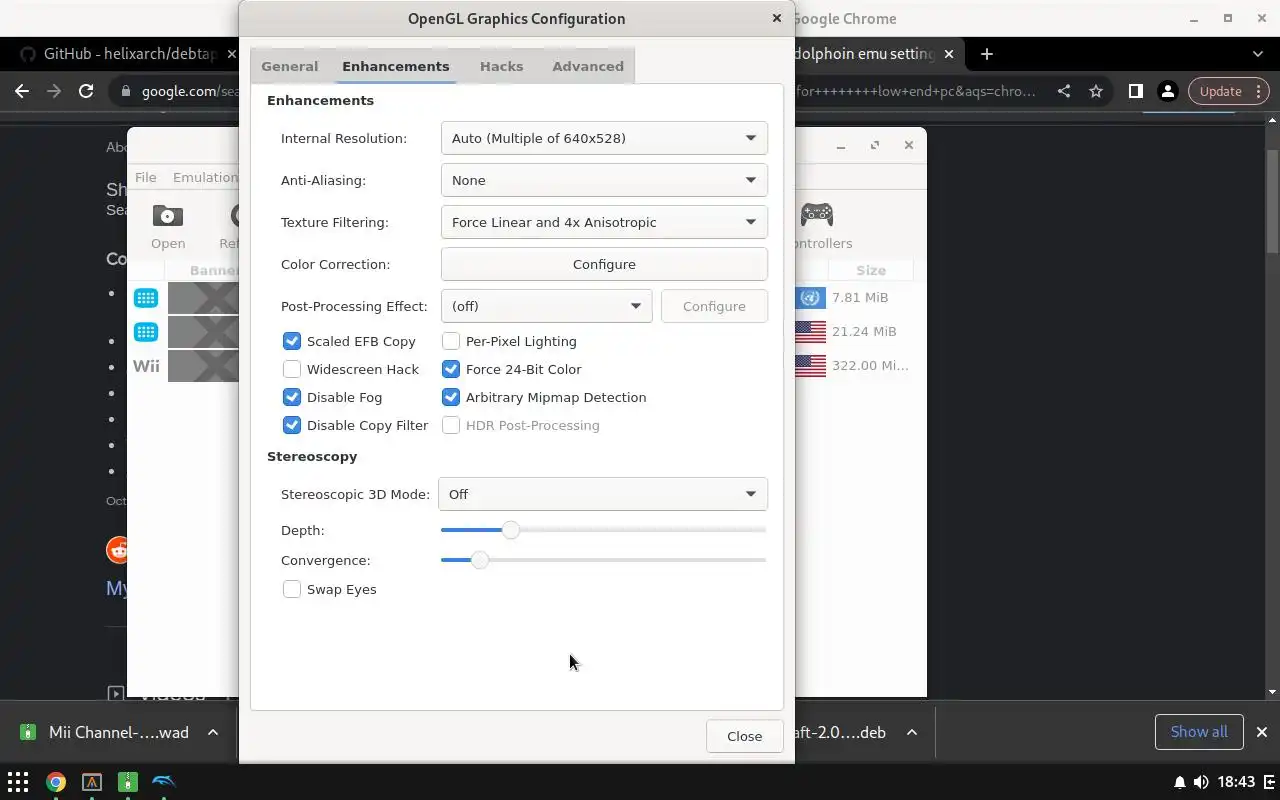Close the GitHub helixarch/debtap tab
Viewport: 1280px width, 800px height.
tap(231, 54)
